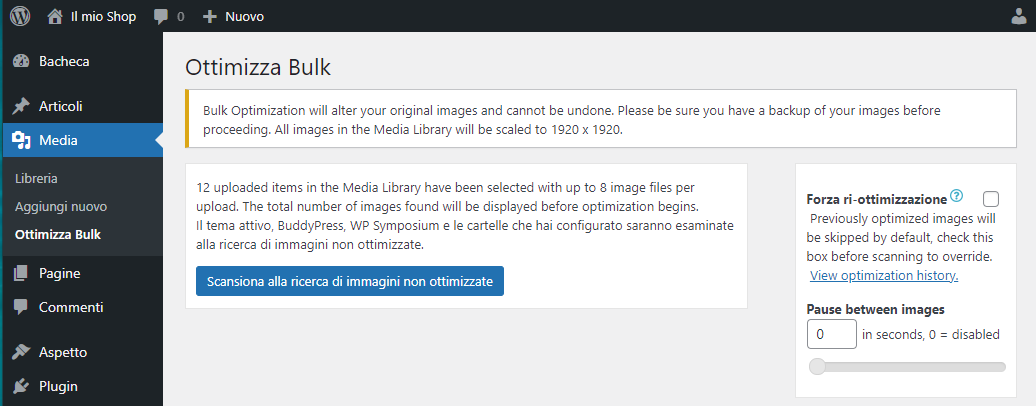
Task: Click the WordPress logo icon
Action: (20, 16)
